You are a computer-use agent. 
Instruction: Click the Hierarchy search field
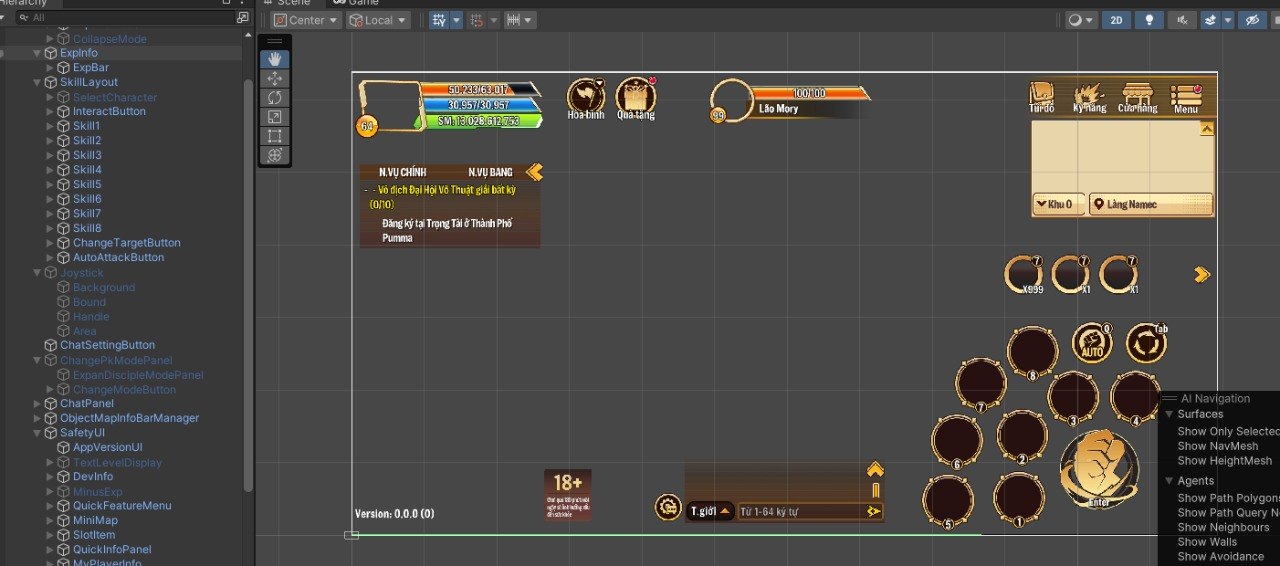click(125, 18)
